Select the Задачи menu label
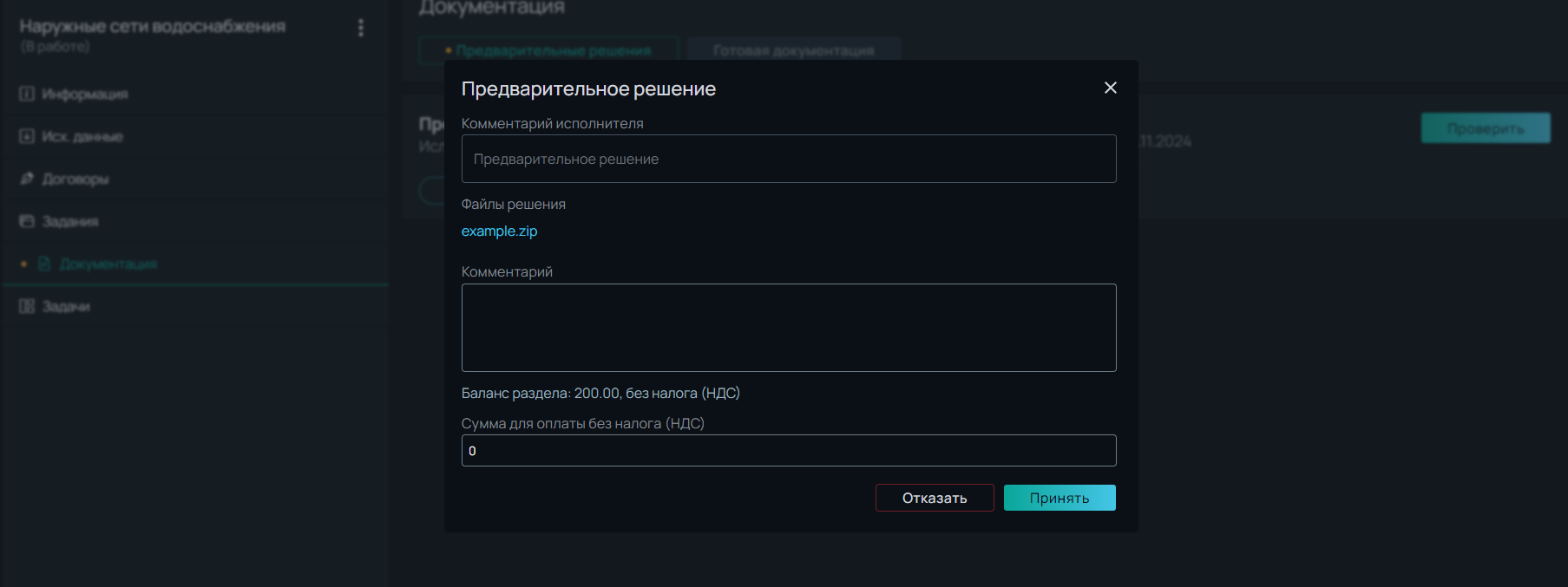The height and width of the screenshot is (587, 1568). tap(66, 306)
